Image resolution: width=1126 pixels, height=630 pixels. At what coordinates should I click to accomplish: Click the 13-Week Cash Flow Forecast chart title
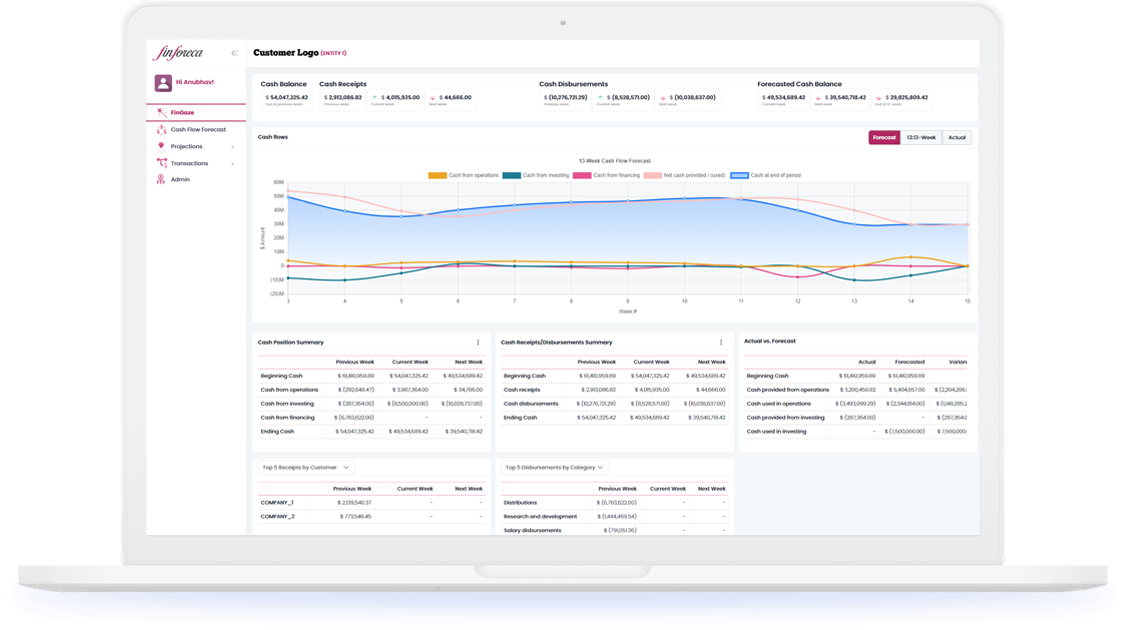pyautogui.click(x=615, y=161)
